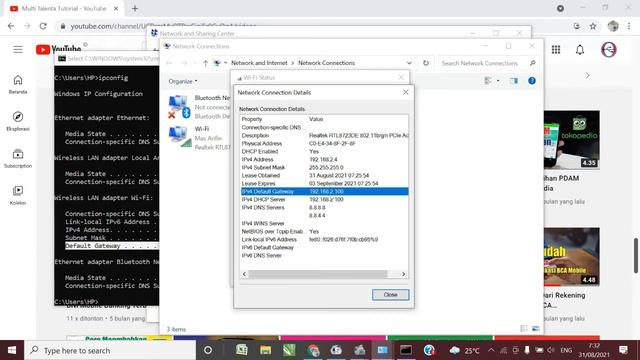Click the change view icon
This screenshot has width=640, height=360.
[x=488, y=81]
